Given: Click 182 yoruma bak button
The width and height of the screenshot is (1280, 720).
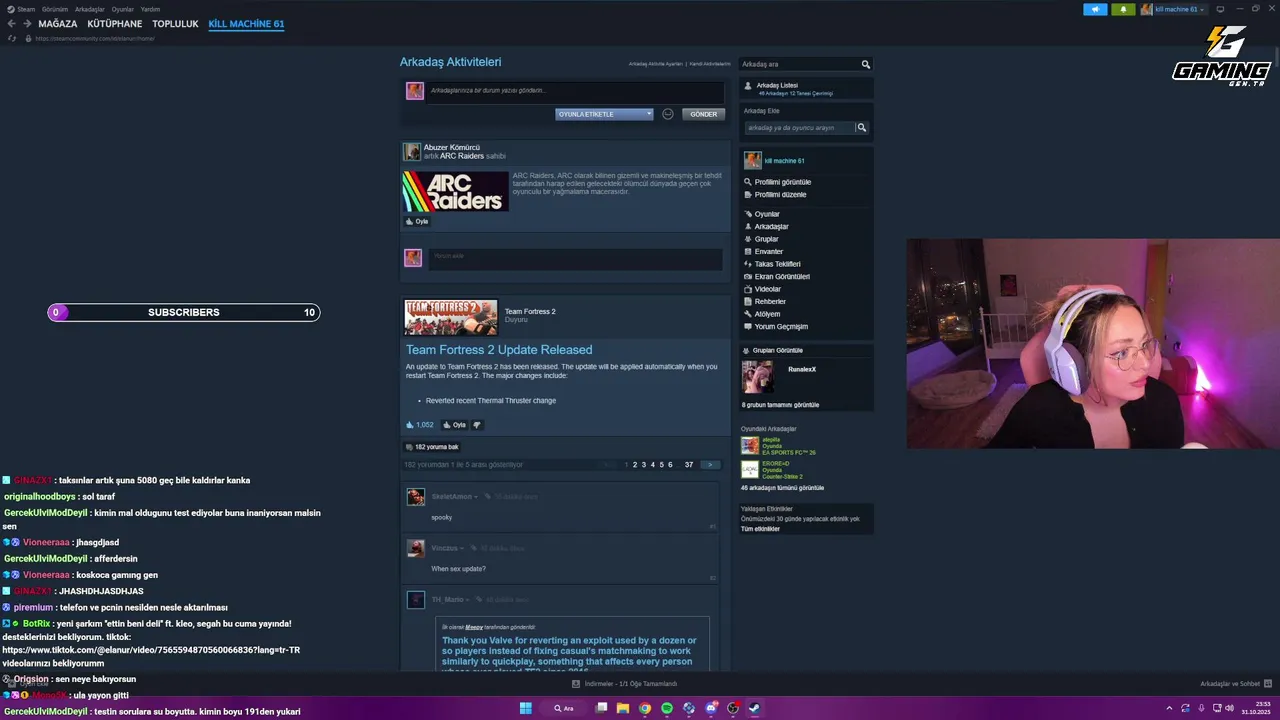Looking at the screenshot, I should pos(432,447).
